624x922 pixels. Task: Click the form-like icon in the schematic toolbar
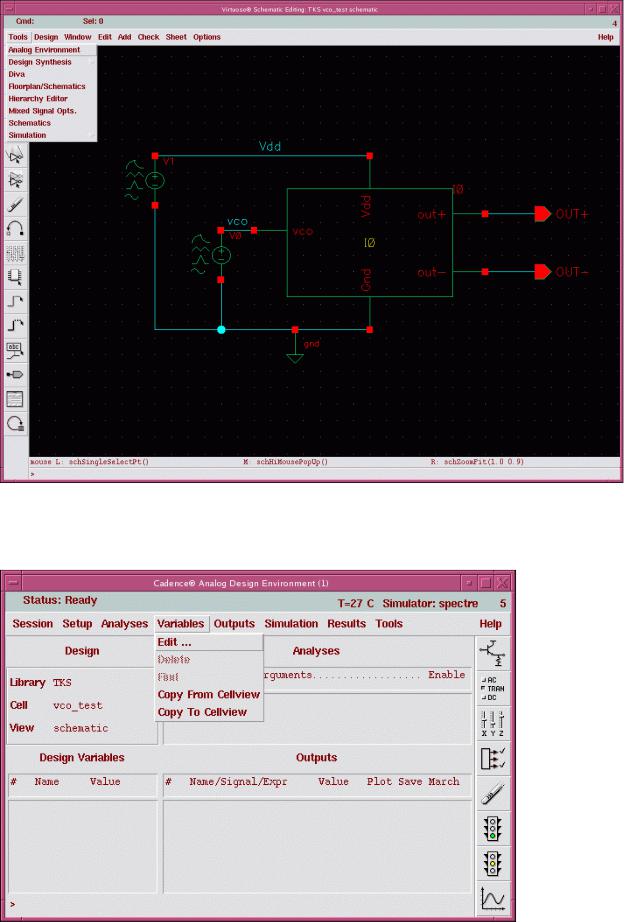point(15,399)
